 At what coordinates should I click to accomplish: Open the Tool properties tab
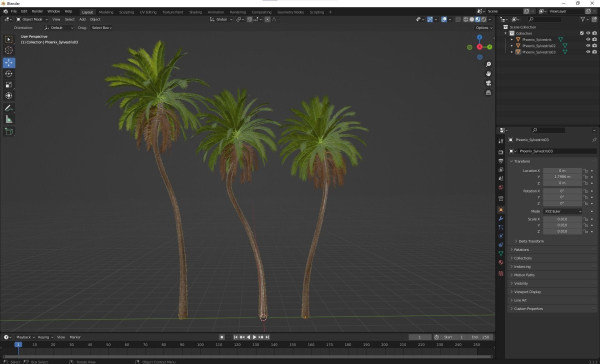coord(501,141)
